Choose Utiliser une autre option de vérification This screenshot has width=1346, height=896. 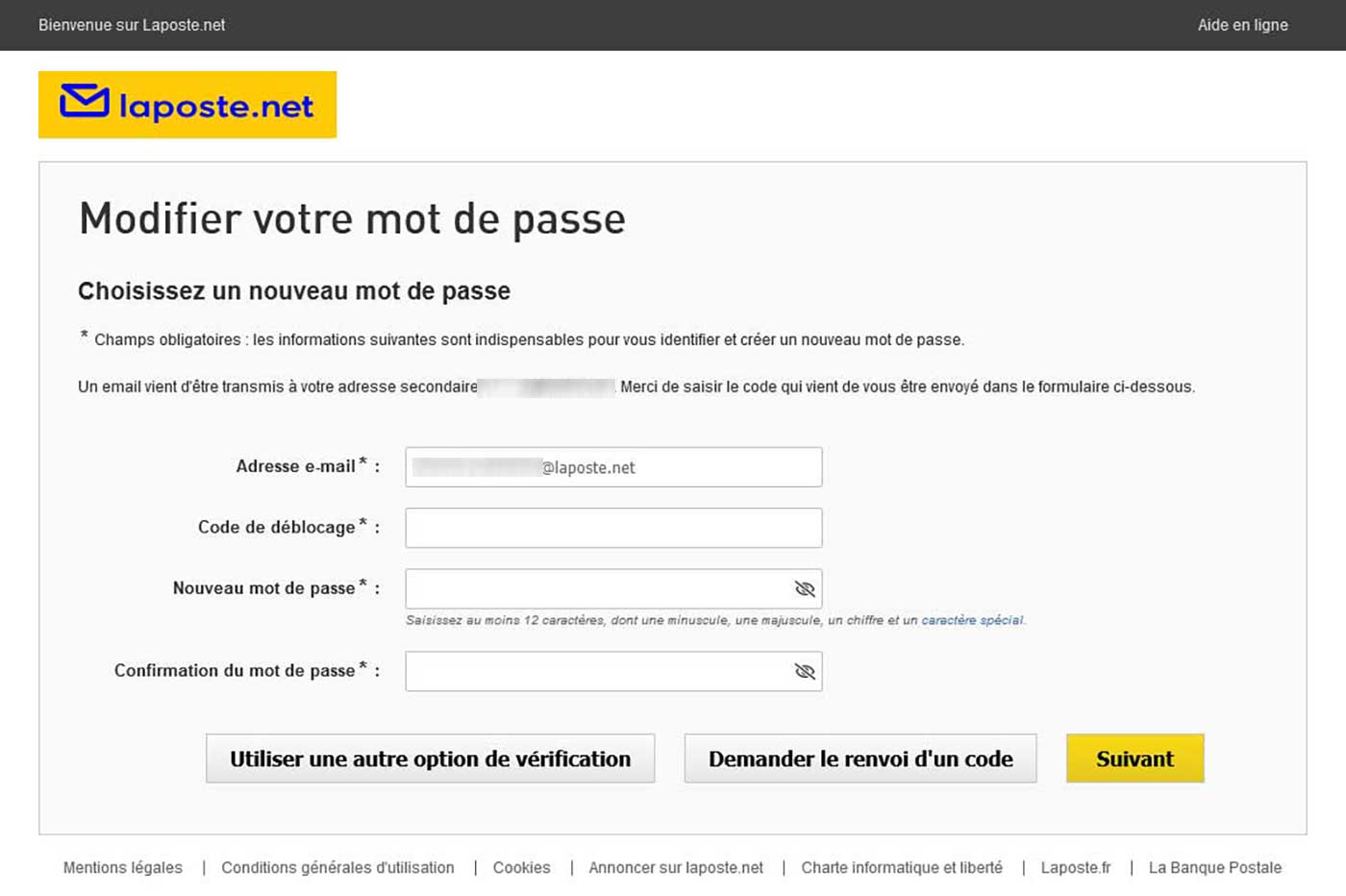click(x=430, y=759)
